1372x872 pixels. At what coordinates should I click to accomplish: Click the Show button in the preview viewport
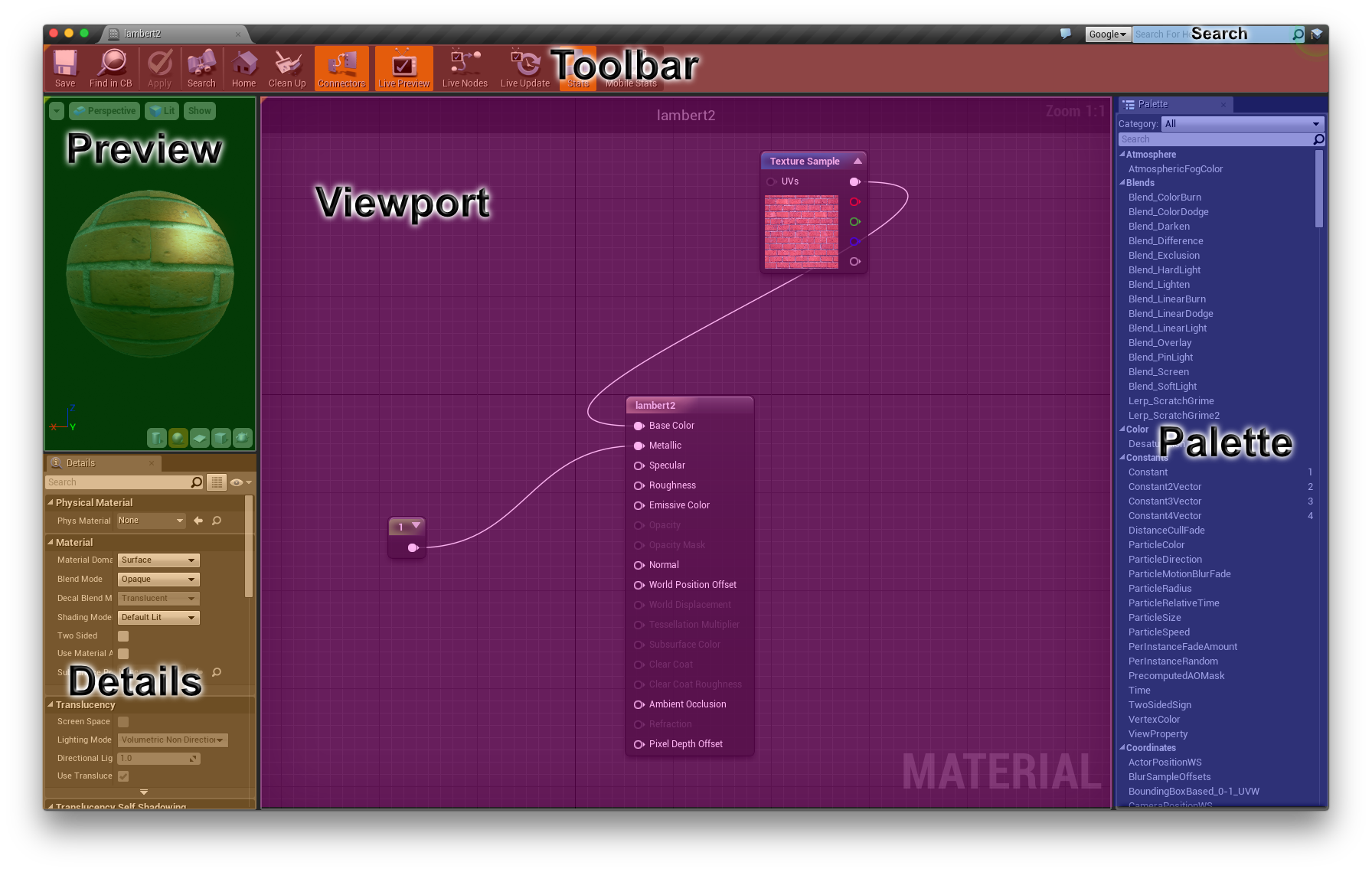click(199, 110)
